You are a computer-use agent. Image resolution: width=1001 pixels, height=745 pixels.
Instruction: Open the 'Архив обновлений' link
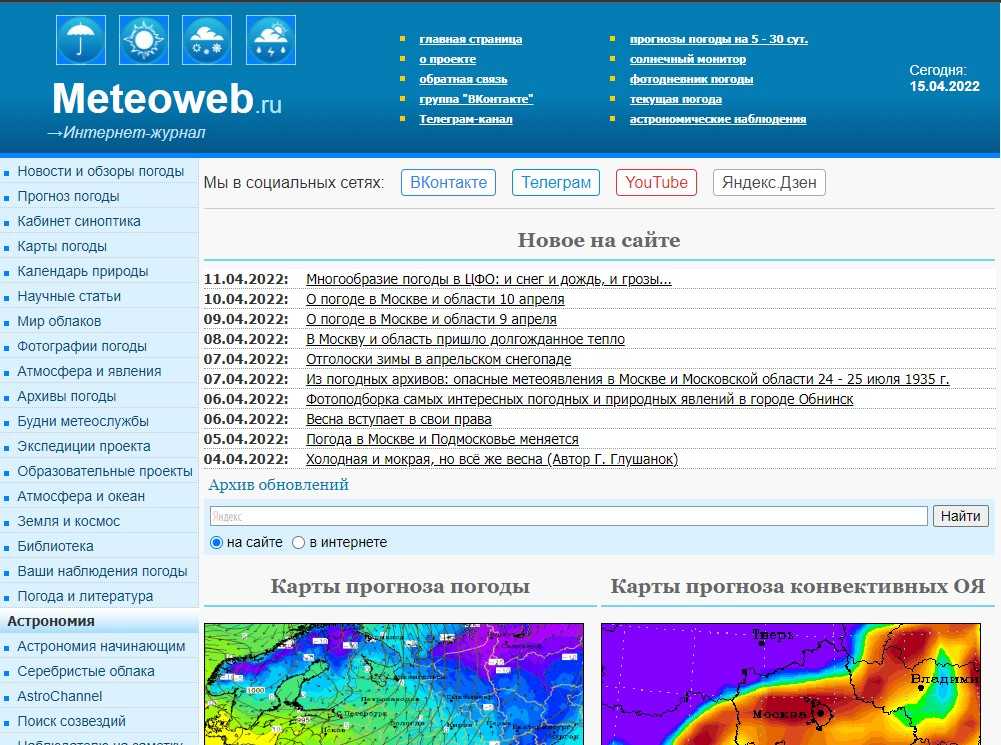278,485
